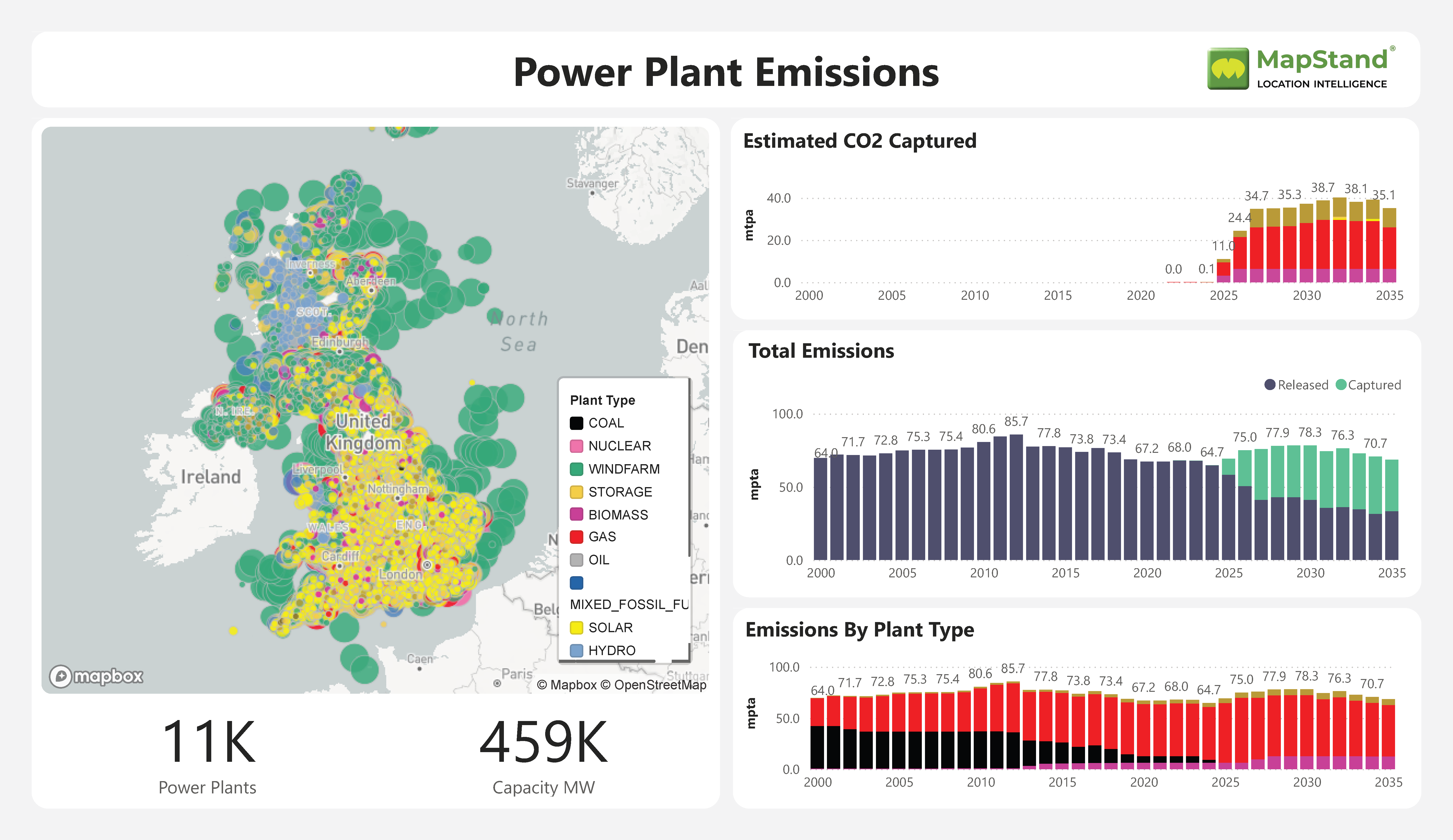Click the Power Plant Emissions page title
1453x840 pixels.
coord(726,72)
